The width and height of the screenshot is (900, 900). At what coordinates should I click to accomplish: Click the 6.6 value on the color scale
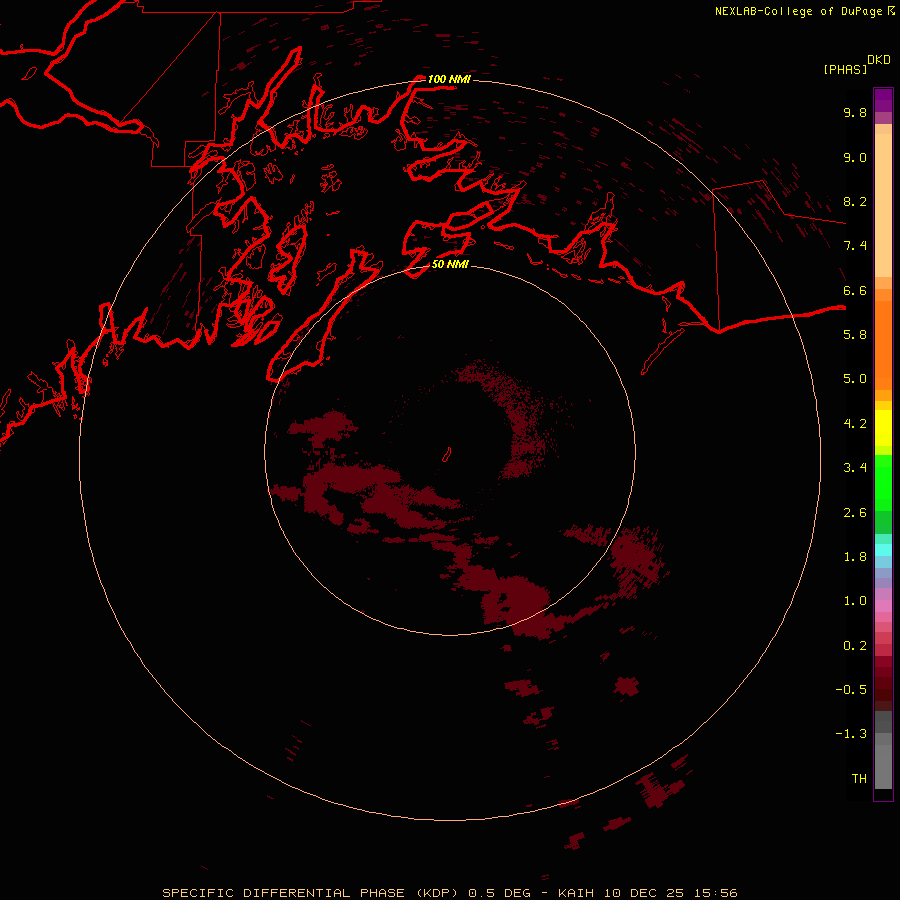click(855, 290)
